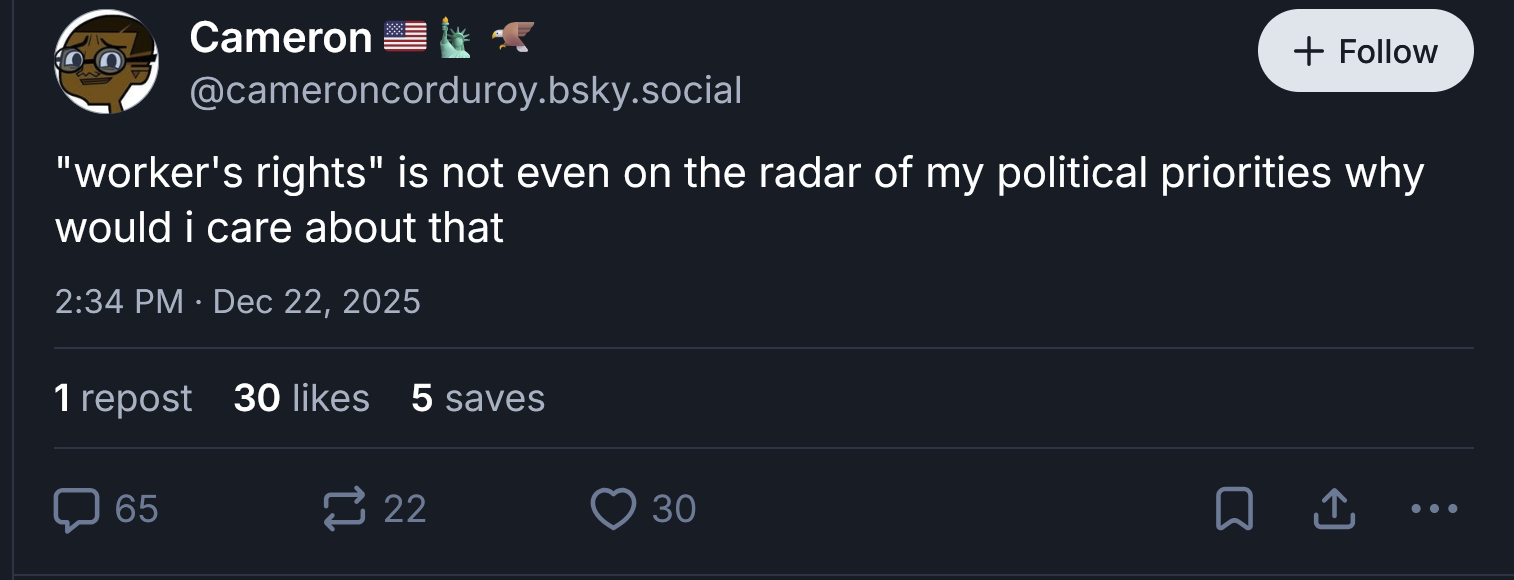The image size is (1514, 580).
Task: Click the @cameroncorduroy.bsky.social handle
Action: (x=465, y=91)
